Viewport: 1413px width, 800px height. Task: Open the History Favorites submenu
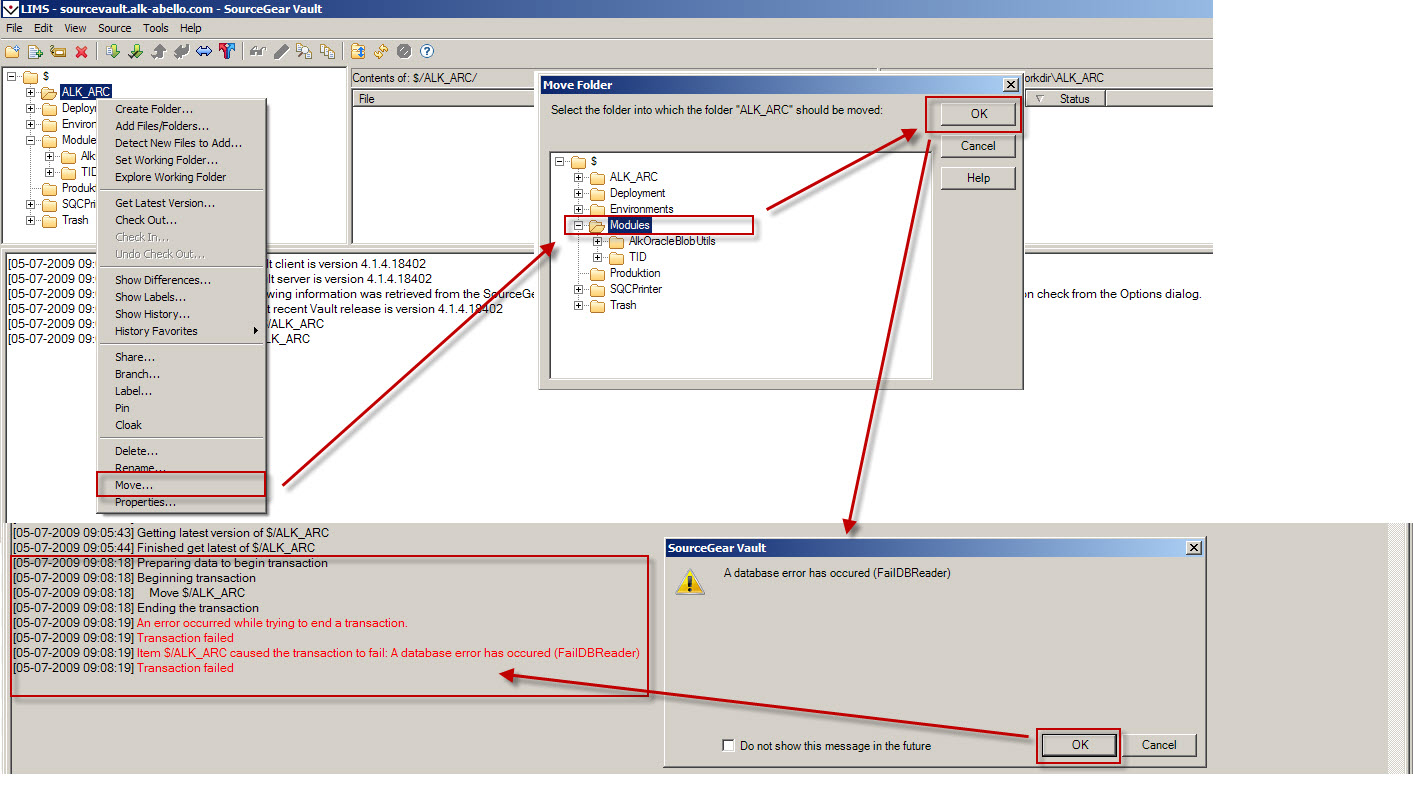click(x=184, y=331)
